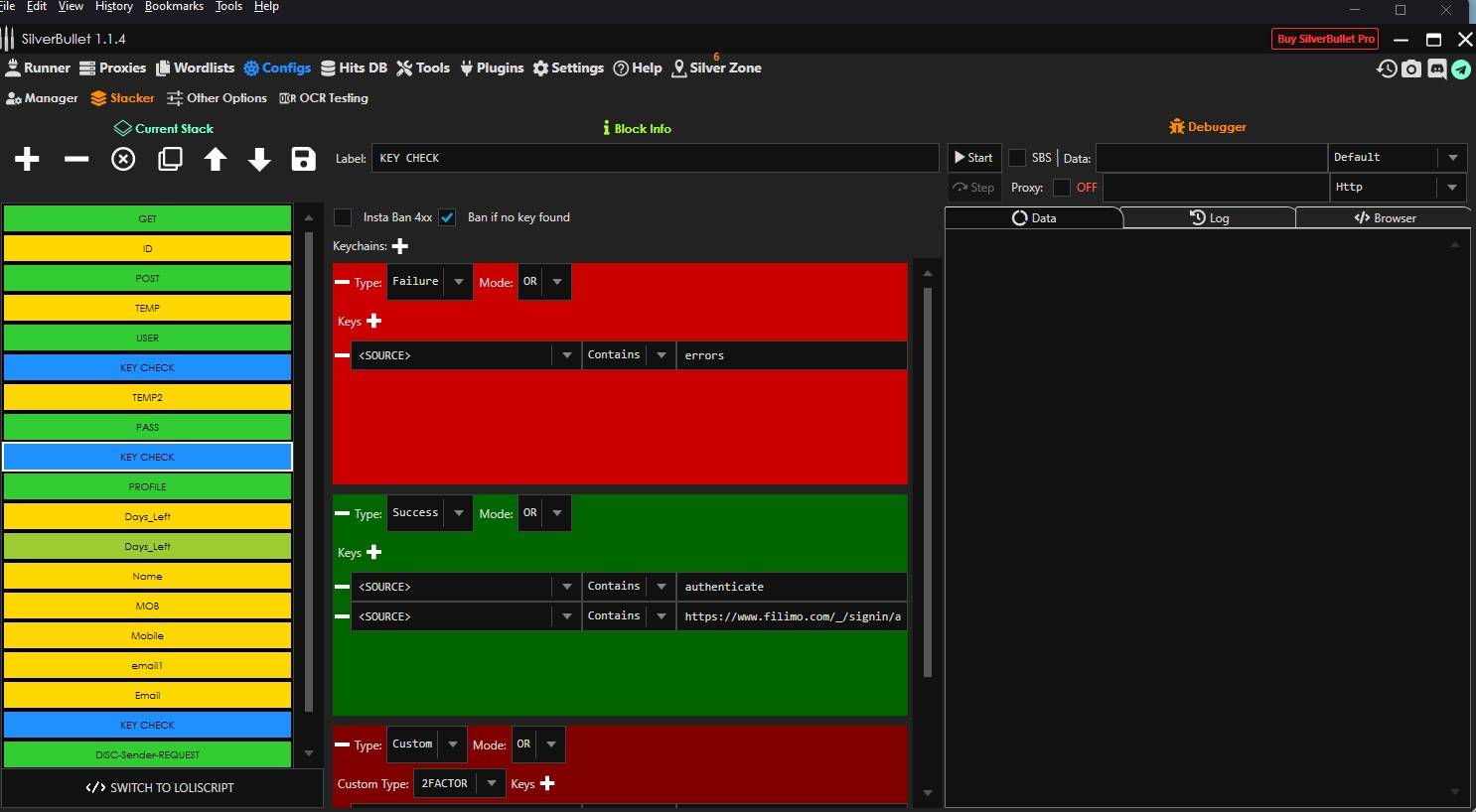
Task: Open Contains comparer dropdown for 'errors'
Action: [629, 355]
